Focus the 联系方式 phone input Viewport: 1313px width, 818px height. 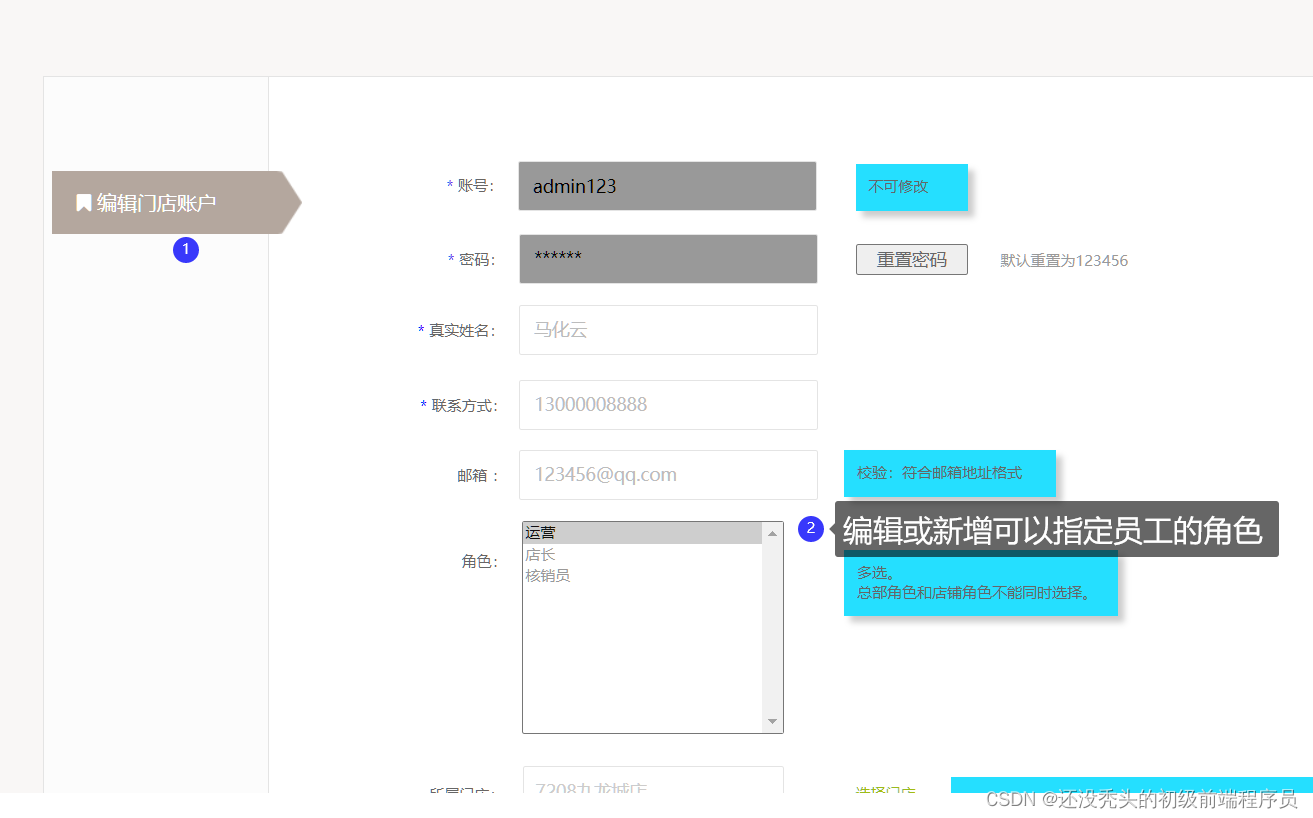click(x=668, y=405)
